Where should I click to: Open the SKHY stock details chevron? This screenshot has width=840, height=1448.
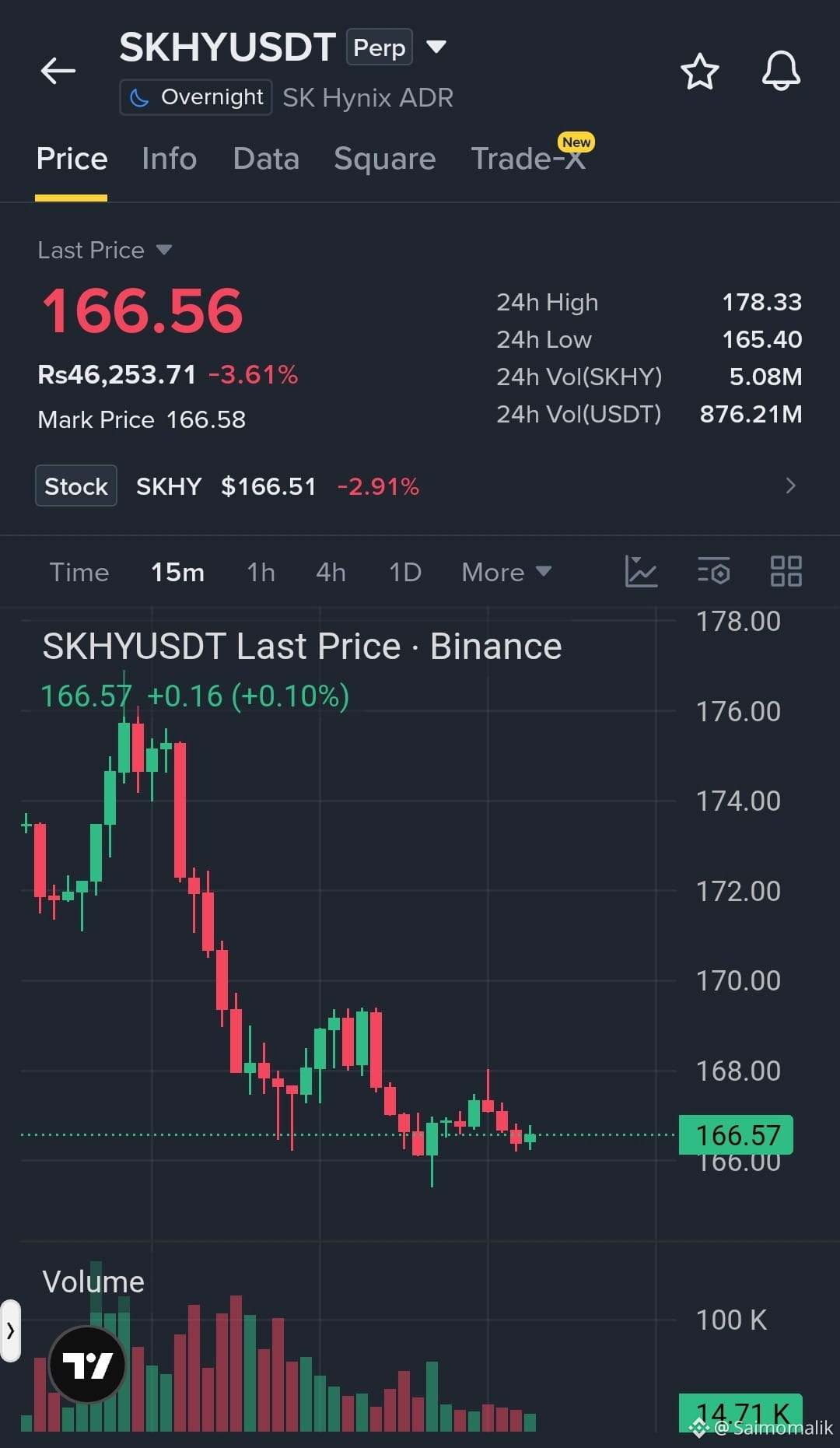coord(790,486)
